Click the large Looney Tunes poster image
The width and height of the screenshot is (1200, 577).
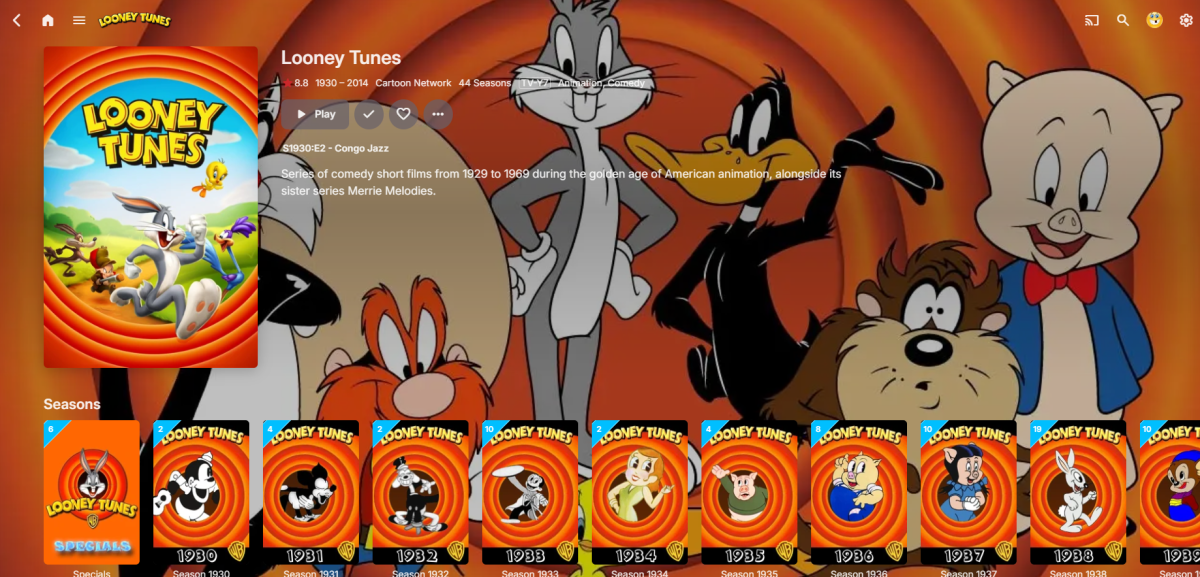click(151, 207)
